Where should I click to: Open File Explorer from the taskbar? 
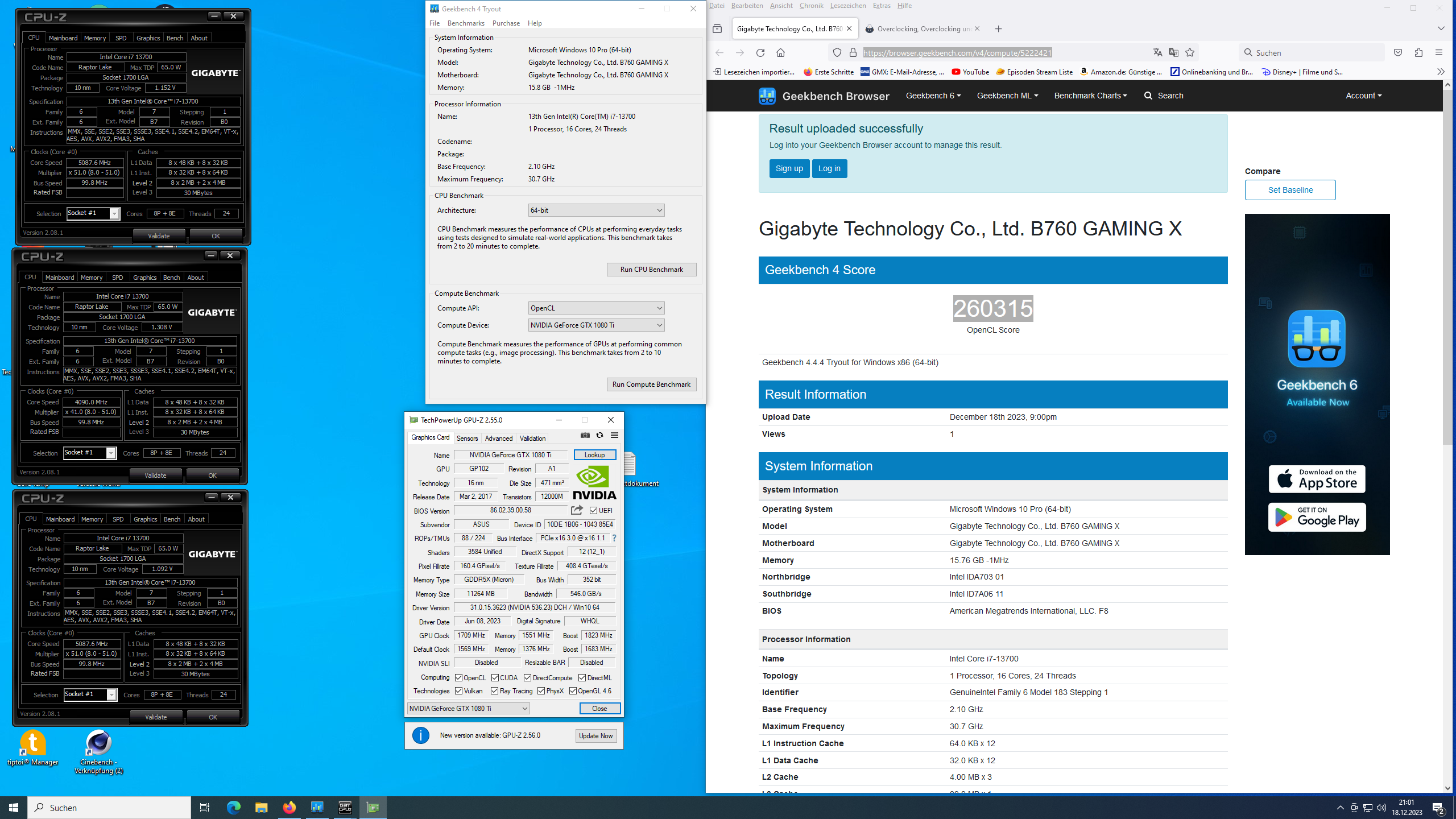[261, 808]
